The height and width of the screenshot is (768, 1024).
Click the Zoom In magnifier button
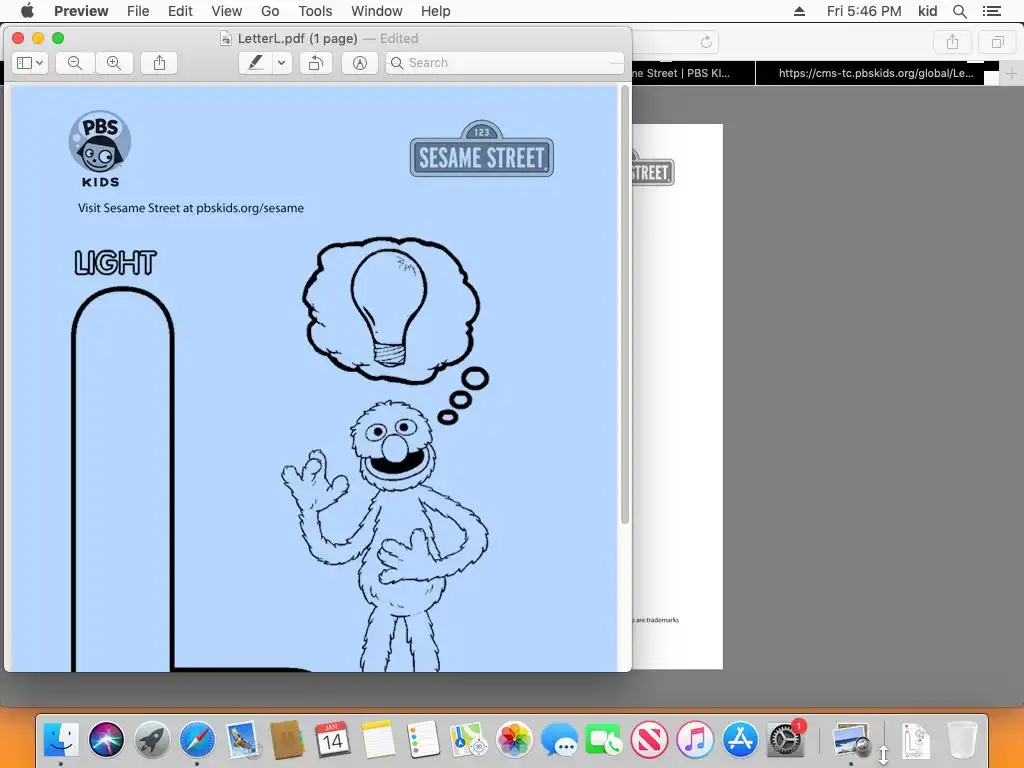click(114, 63)
